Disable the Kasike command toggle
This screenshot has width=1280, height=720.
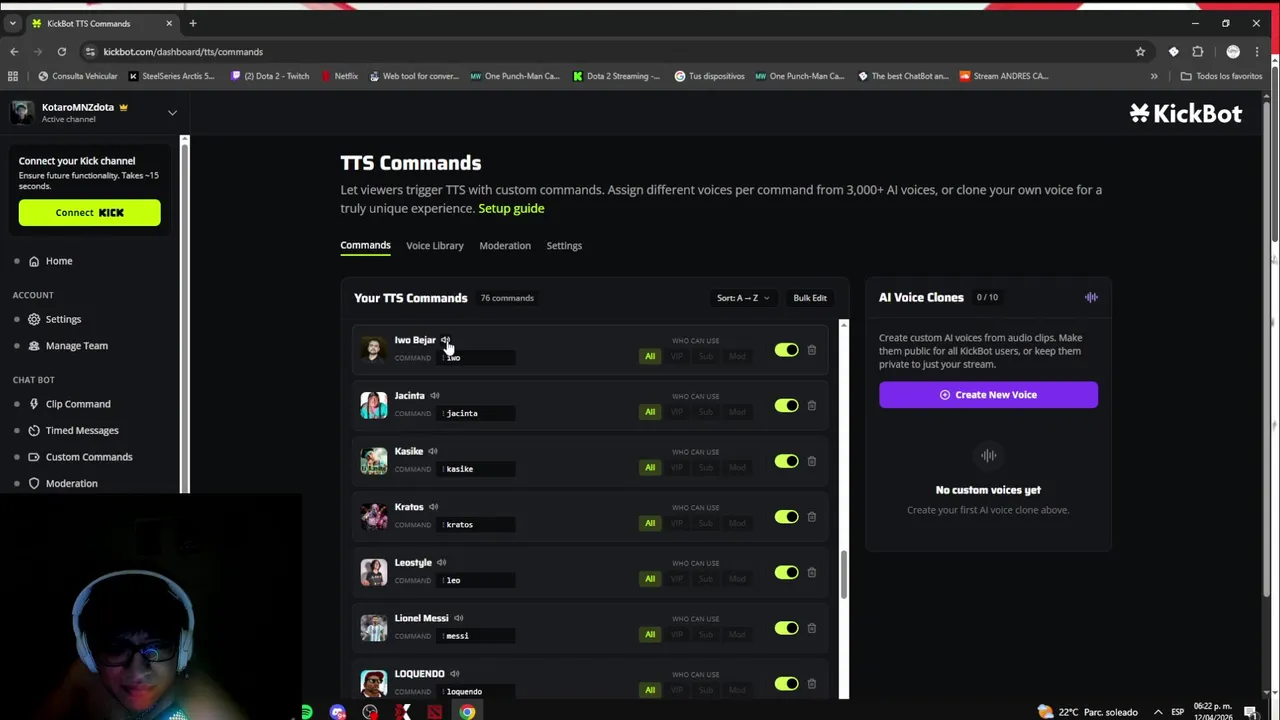(786, 461)
